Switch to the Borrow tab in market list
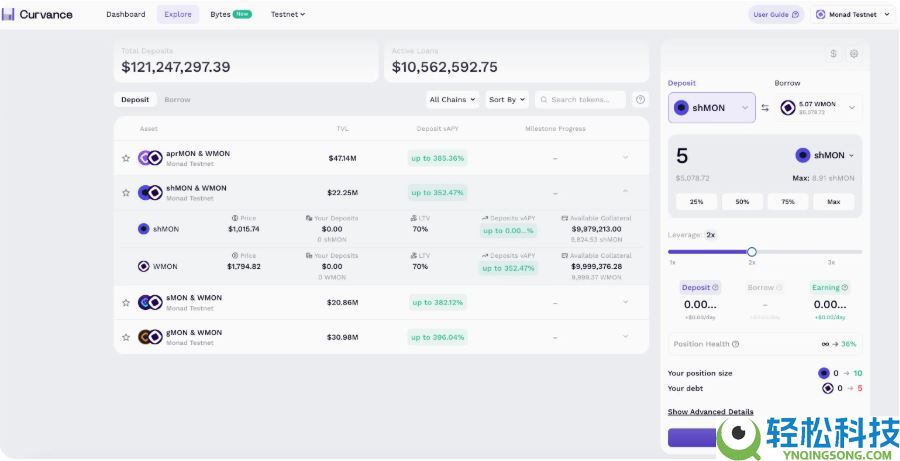 pyautogui.click(x=177, y=100)
